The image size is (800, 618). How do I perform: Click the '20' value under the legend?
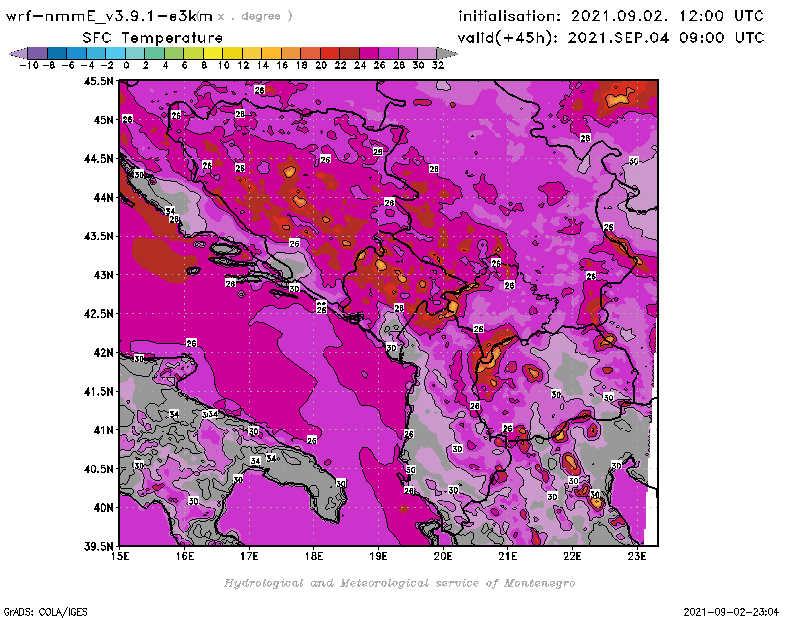[321, 65]
